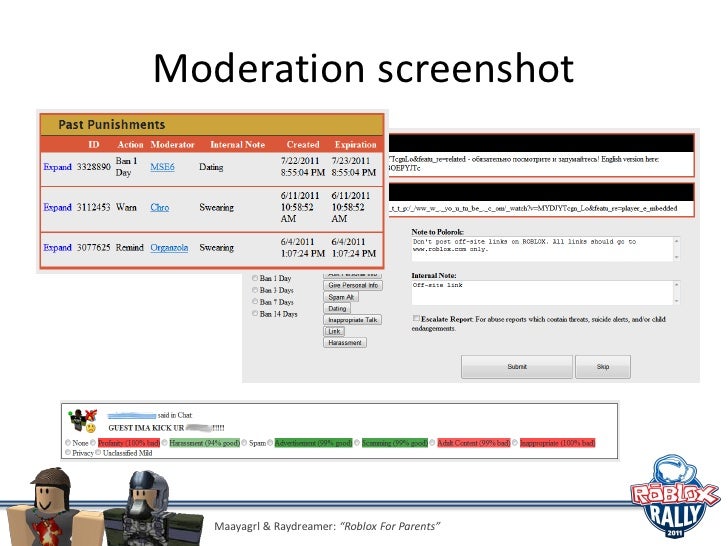Click the 'Remind' action cell
Screen dimensions: 728x546
point(130,247)
